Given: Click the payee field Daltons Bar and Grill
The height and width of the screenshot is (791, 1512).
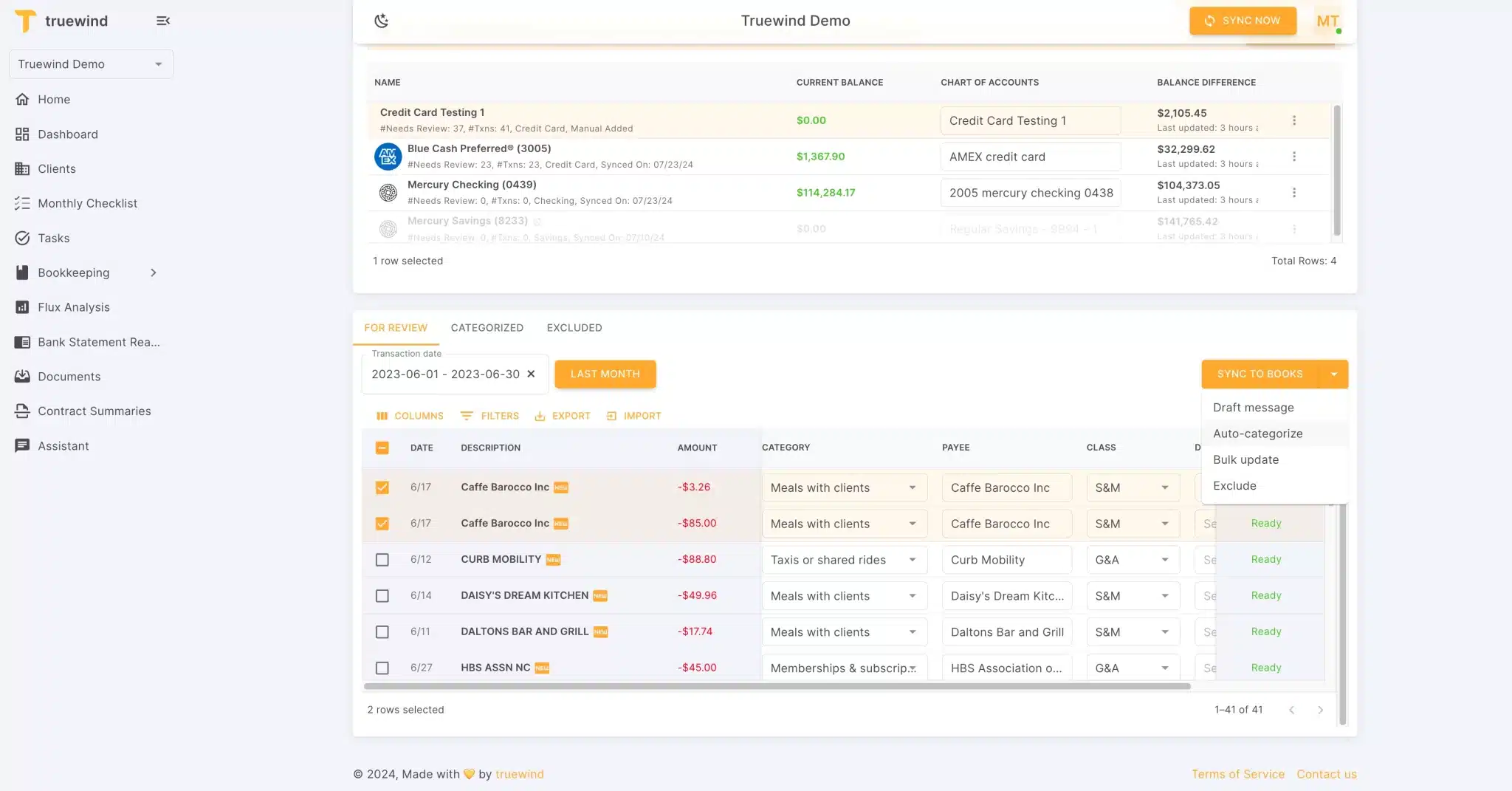Looking at the screenshot, I should [1006, 632].
